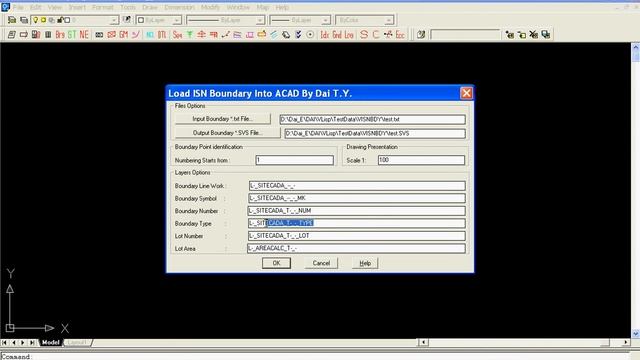The image size is (640, 360).
Task: Click the 'Numbering Starts from' field
Action: tap(294, 160)
